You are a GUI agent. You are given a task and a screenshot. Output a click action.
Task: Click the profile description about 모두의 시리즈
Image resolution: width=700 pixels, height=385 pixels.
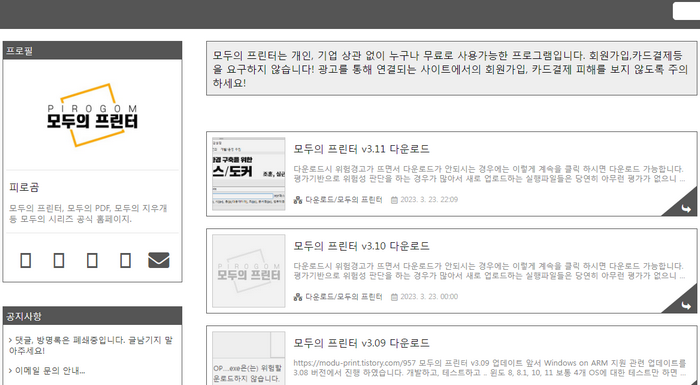(x=88, y=213)
